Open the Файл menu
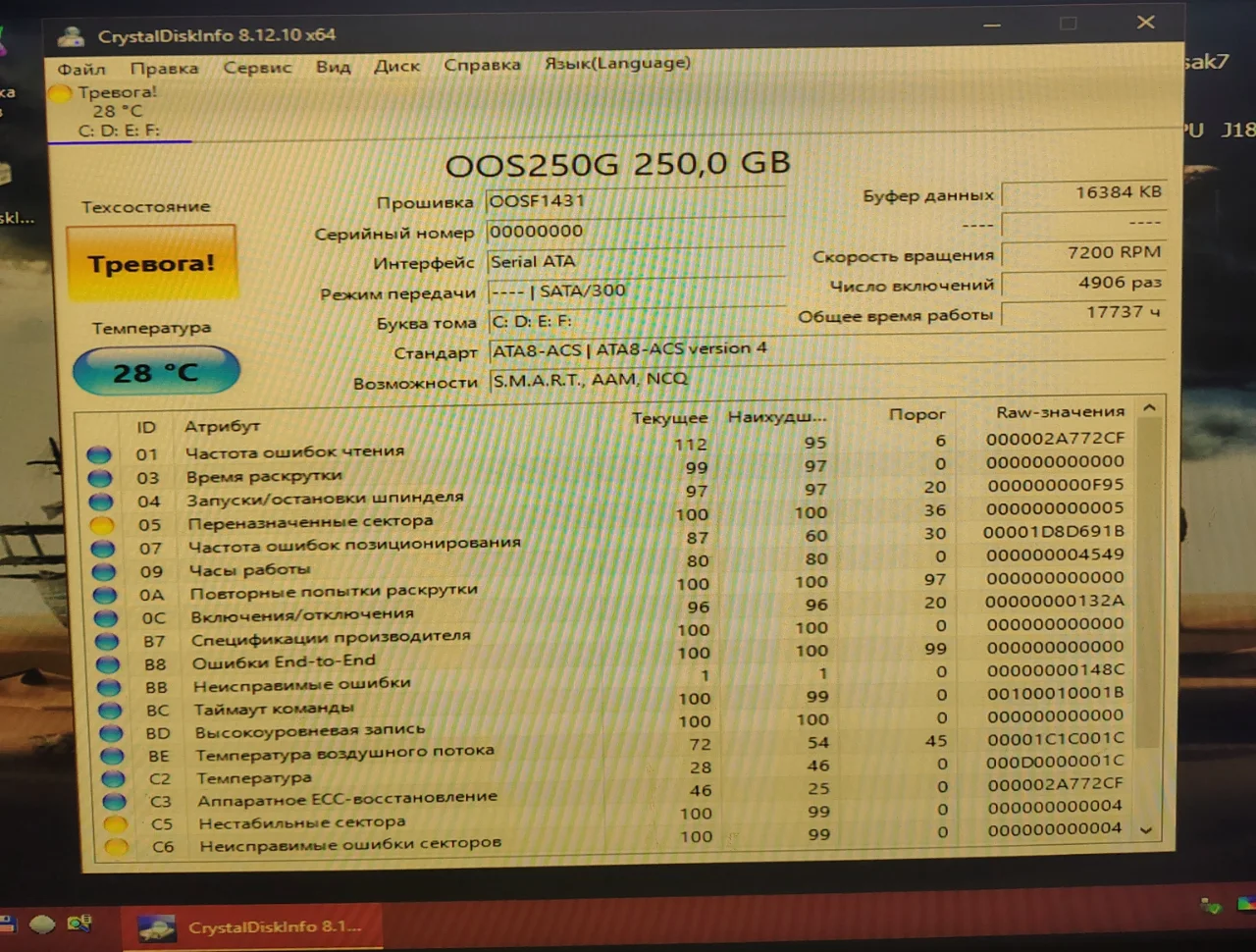The width and height of the screenshot is (1256, 952). point(81,69)
